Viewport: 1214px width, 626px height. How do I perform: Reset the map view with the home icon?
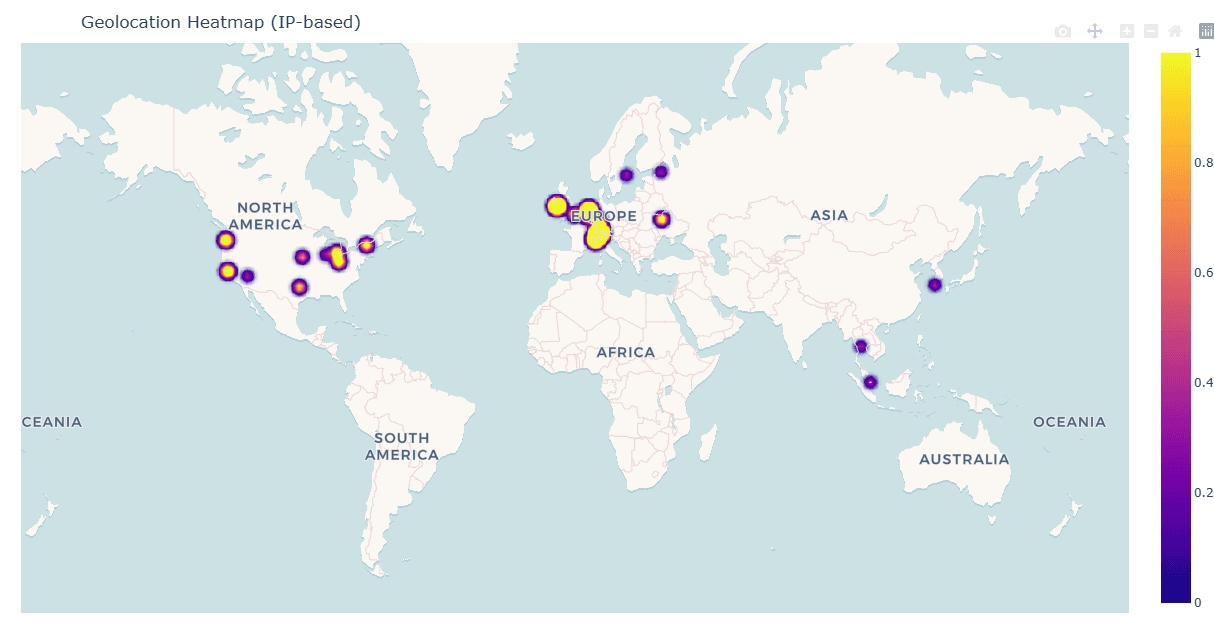click(1174, 31)
